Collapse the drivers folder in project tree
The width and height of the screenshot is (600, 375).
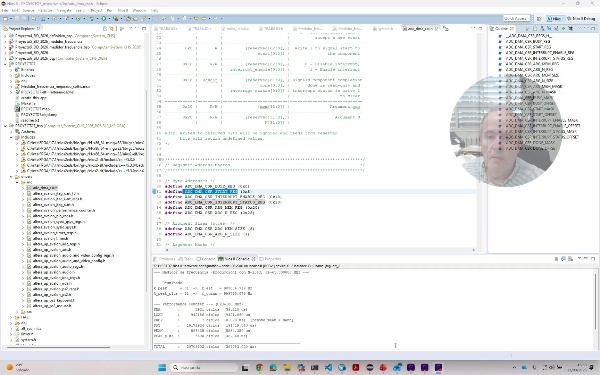point(11,177)
